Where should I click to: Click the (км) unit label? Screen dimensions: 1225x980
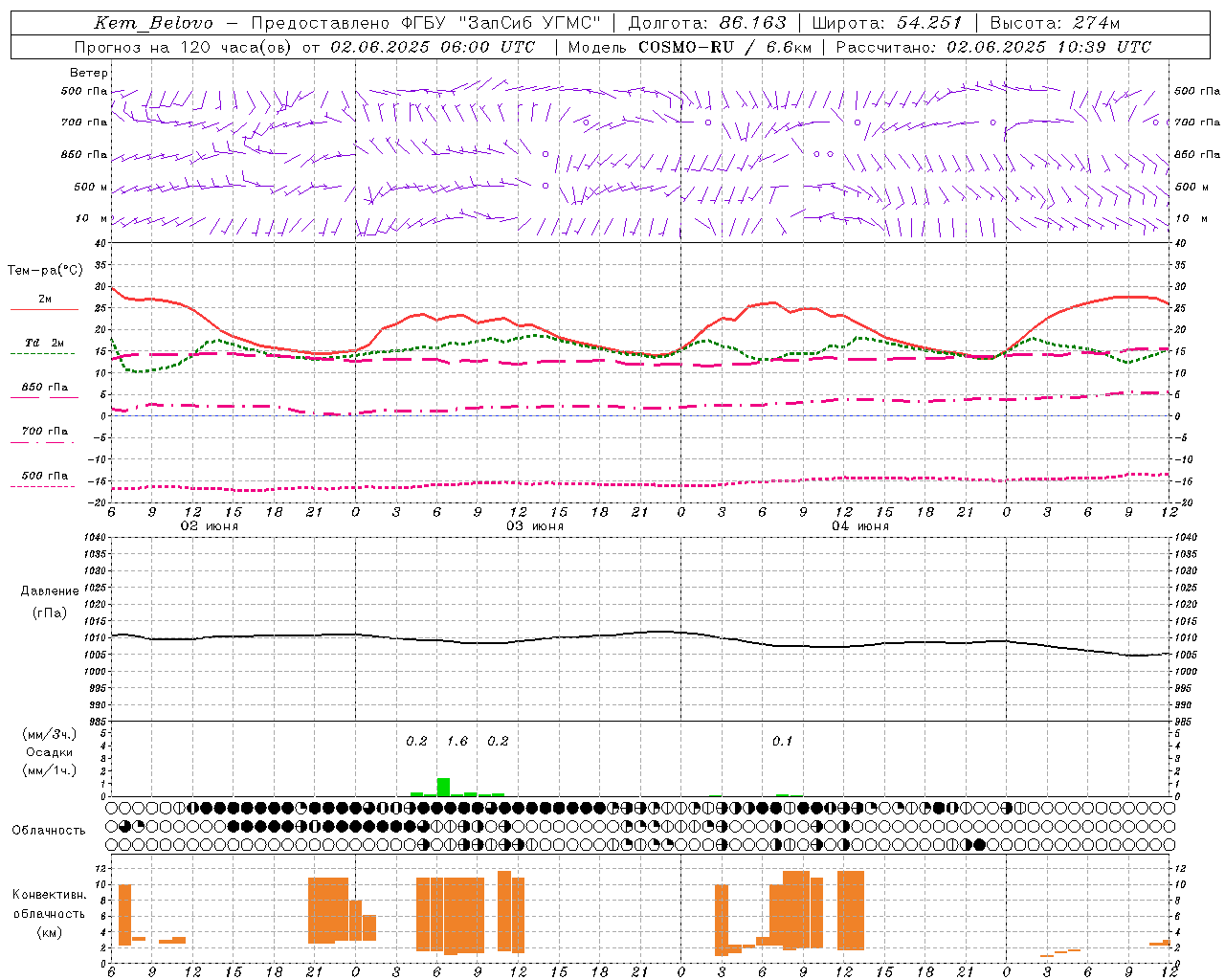tap(50, 932)
